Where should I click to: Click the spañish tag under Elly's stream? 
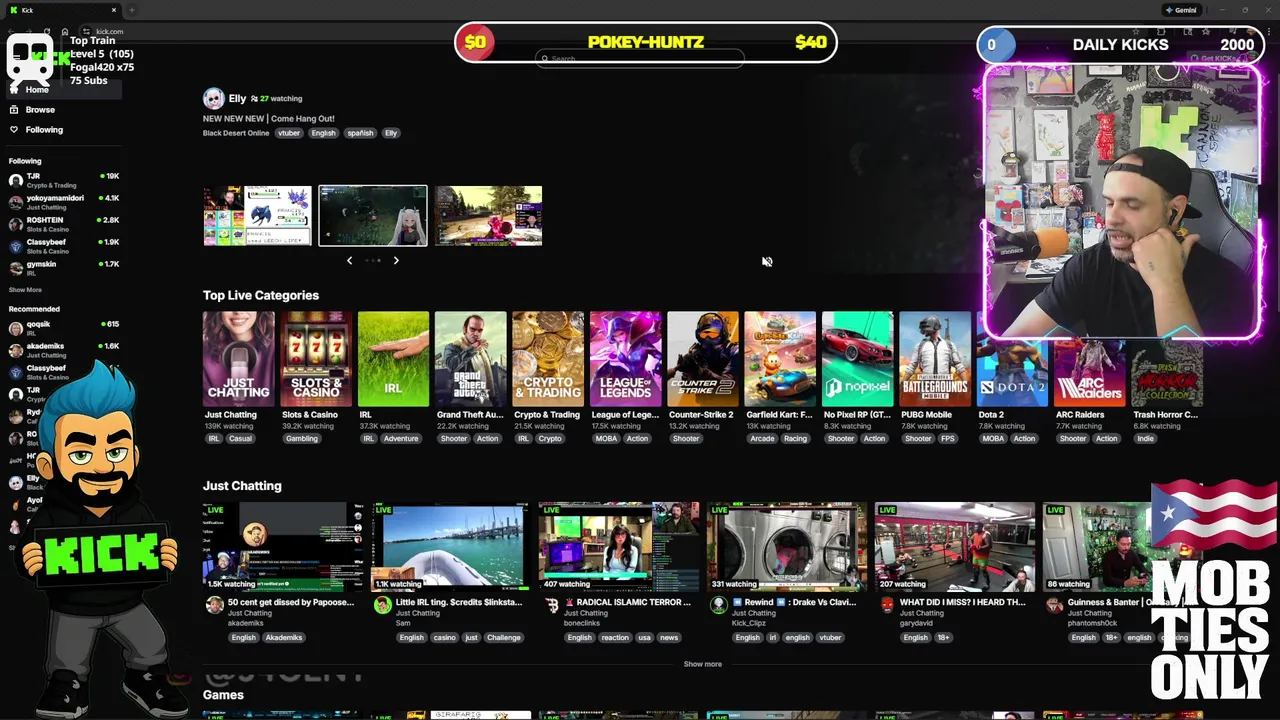point(360,133)
